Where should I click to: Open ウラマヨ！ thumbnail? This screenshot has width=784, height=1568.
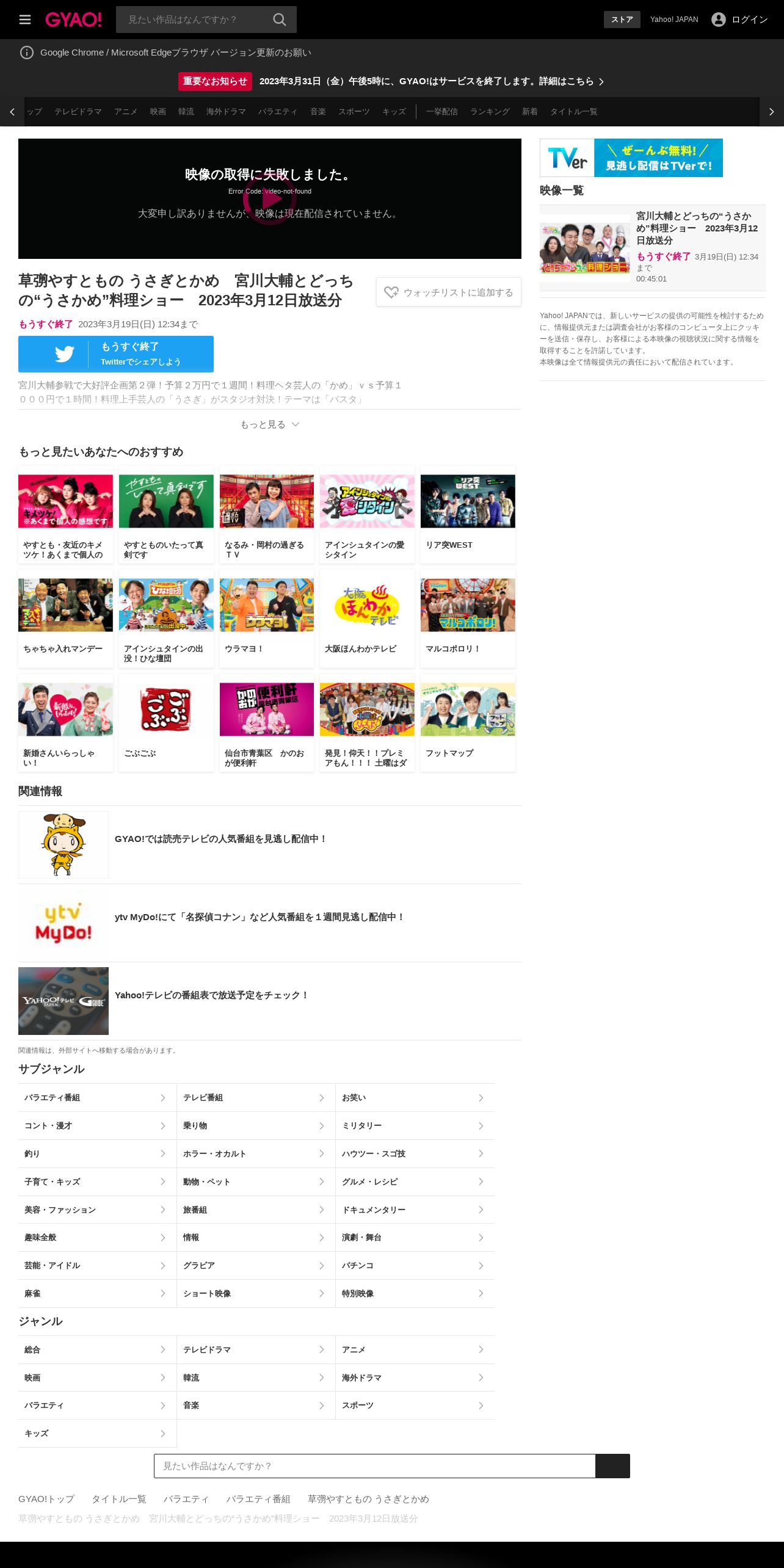click(x=267, y=605)
